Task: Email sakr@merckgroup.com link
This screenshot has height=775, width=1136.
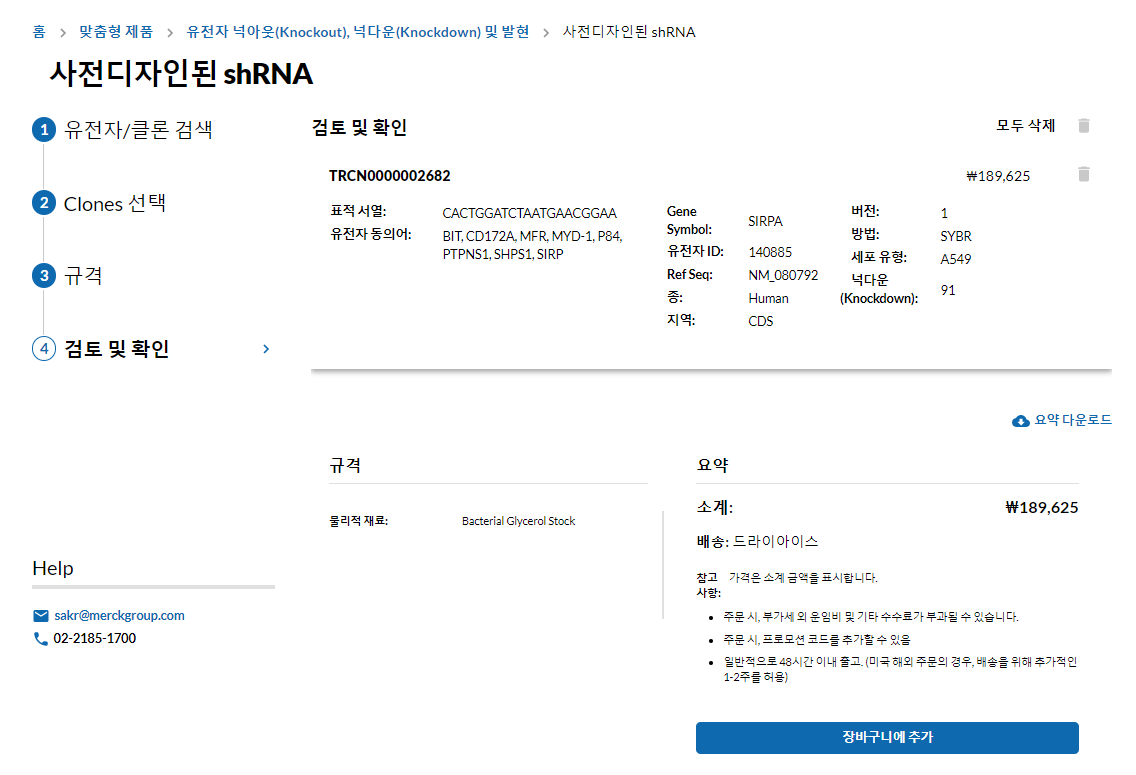Action: (x=119, y=616)
